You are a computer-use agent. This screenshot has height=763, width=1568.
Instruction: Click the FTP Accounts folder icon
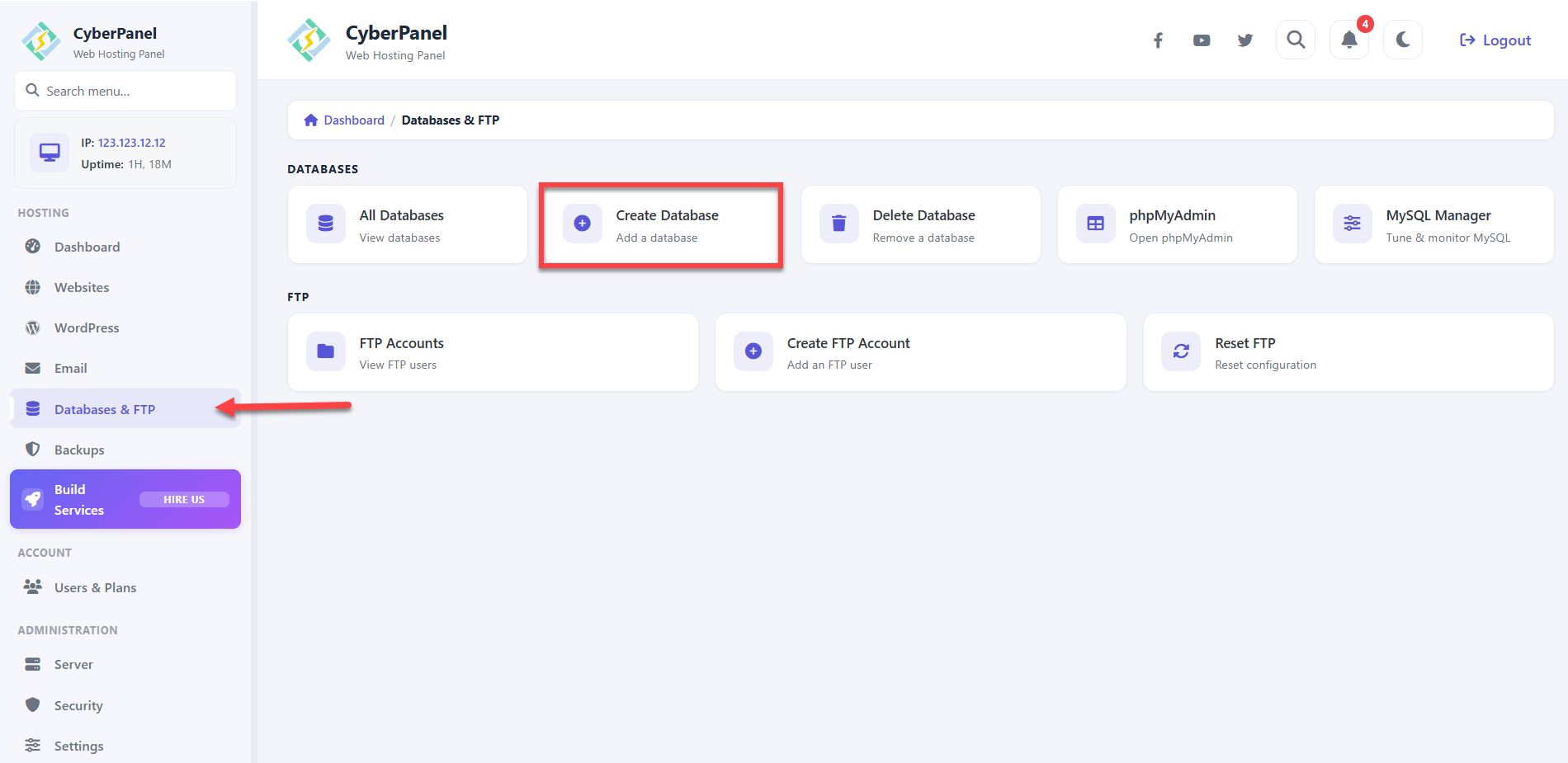326,351
